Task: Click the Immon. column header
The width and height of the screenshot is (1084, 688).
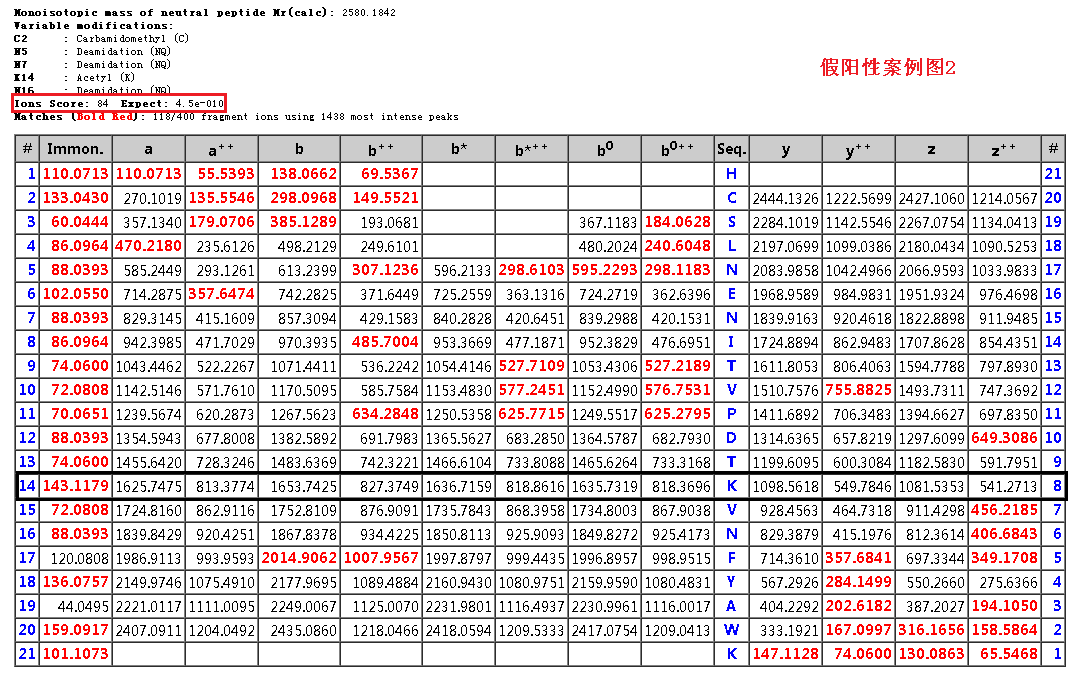Action: 76,149
